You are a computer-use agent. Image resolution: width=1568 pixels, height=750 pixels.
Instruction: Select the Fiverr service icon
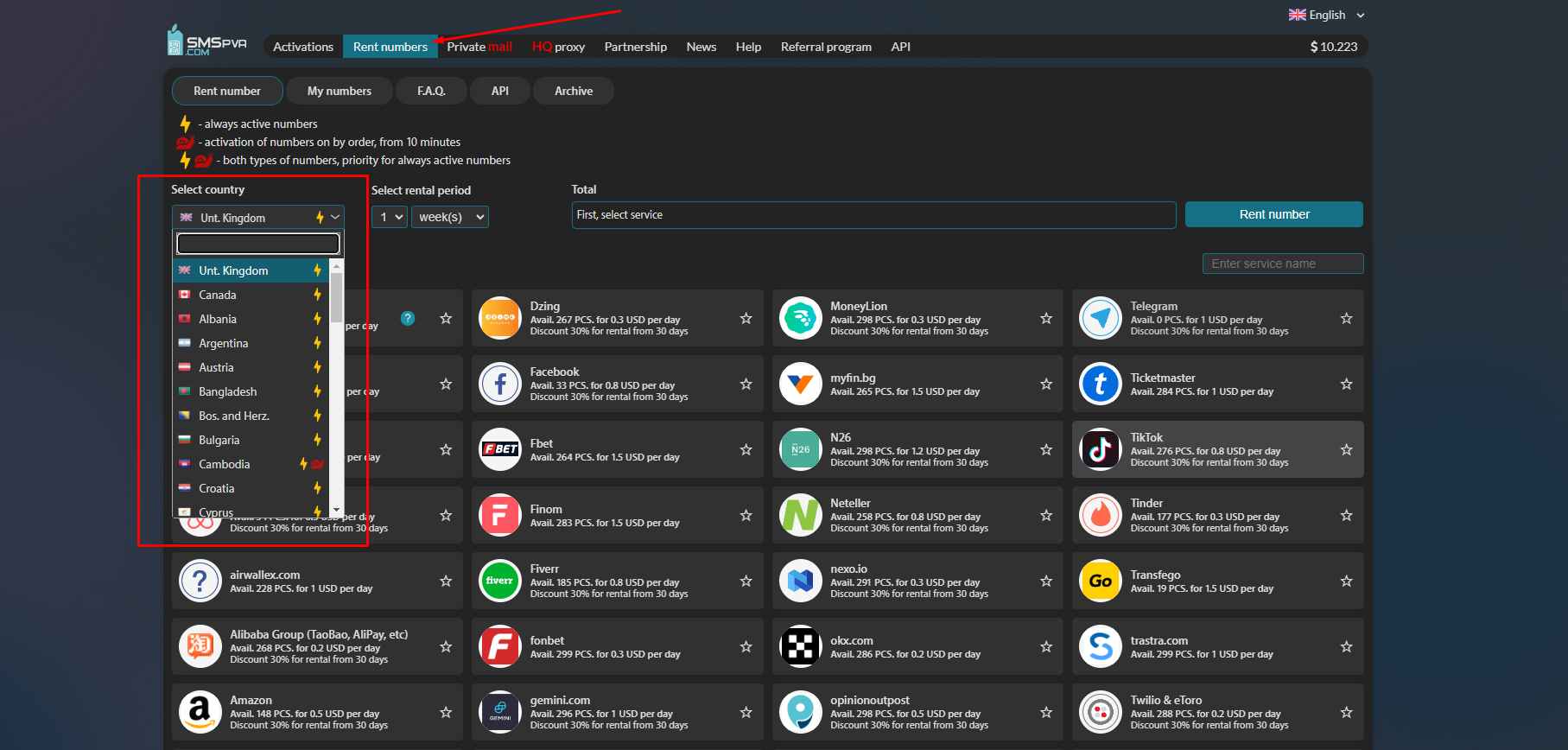click(500, 581)
